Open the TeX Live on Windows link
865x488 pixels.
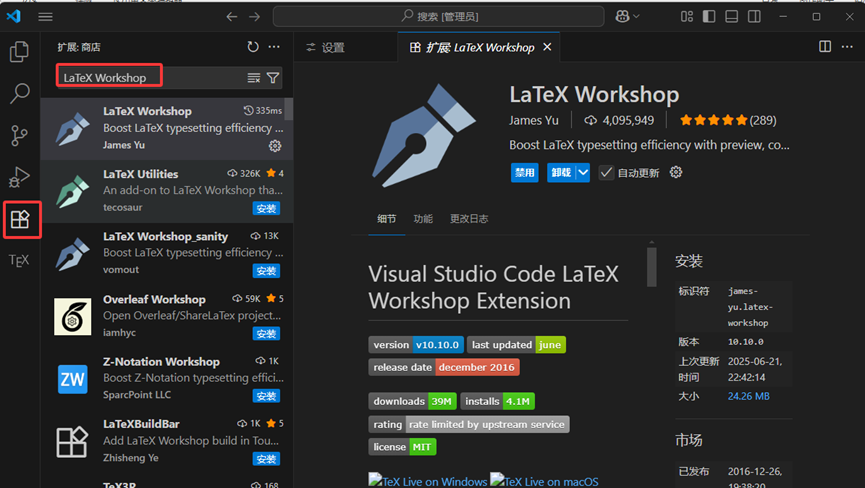428,480
